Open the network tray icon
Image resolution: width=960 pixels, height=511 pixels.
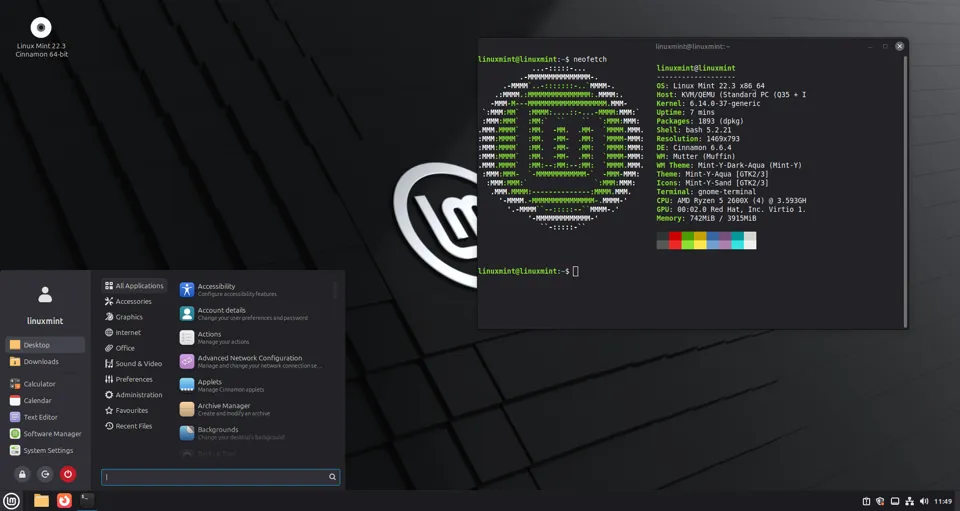(910, 501)
